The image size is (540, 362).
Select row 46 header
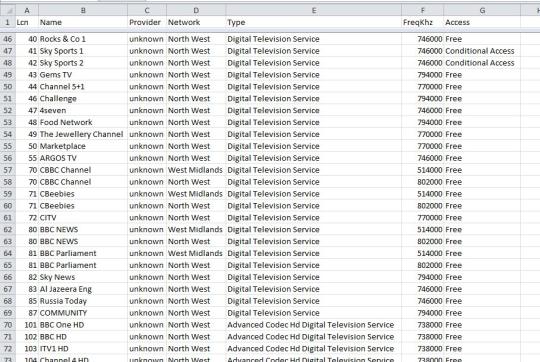pyautogui.click(x=8, y=39)
